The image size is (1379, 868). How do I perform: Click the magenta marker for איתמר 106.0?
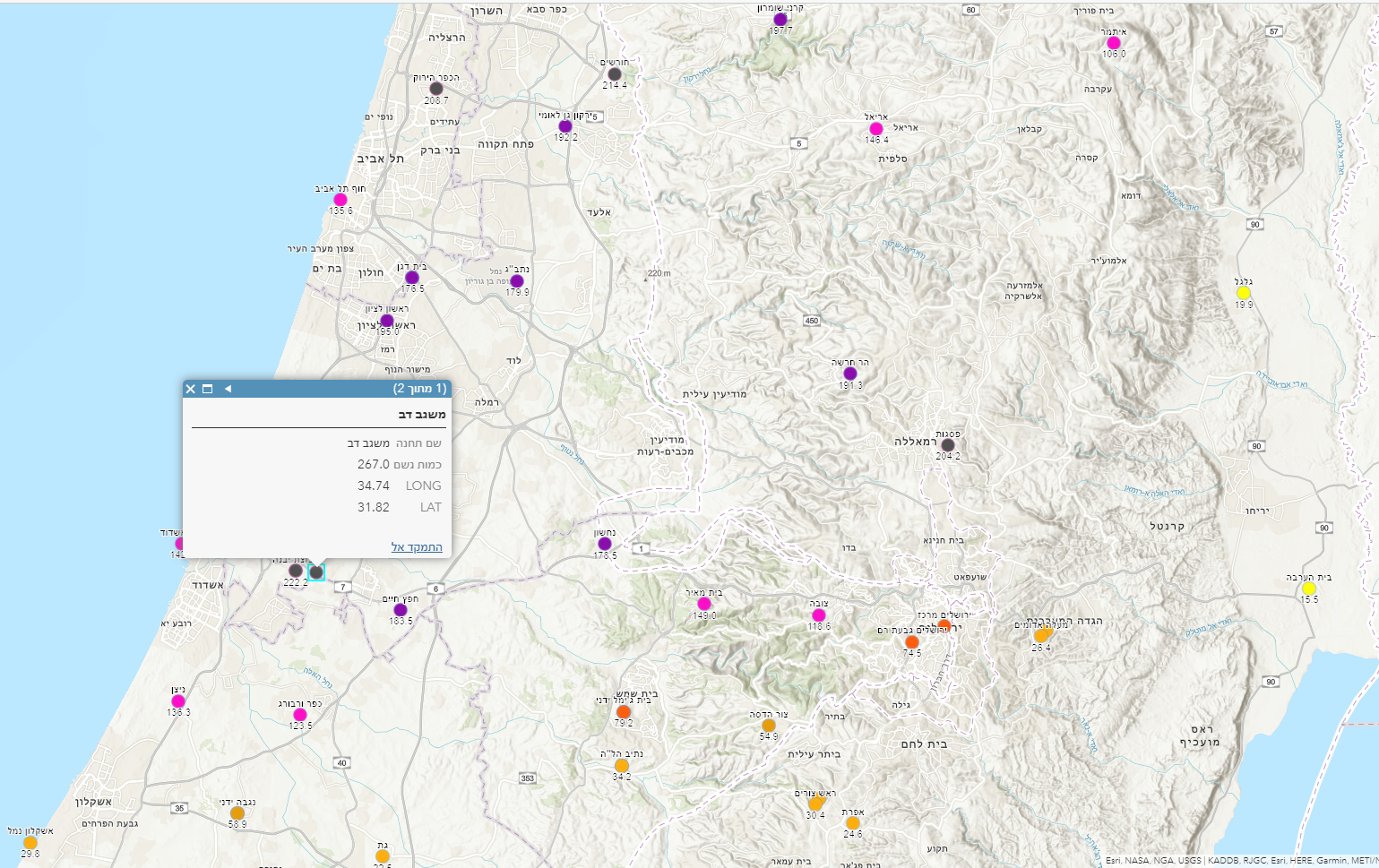tap(1113, 43)
